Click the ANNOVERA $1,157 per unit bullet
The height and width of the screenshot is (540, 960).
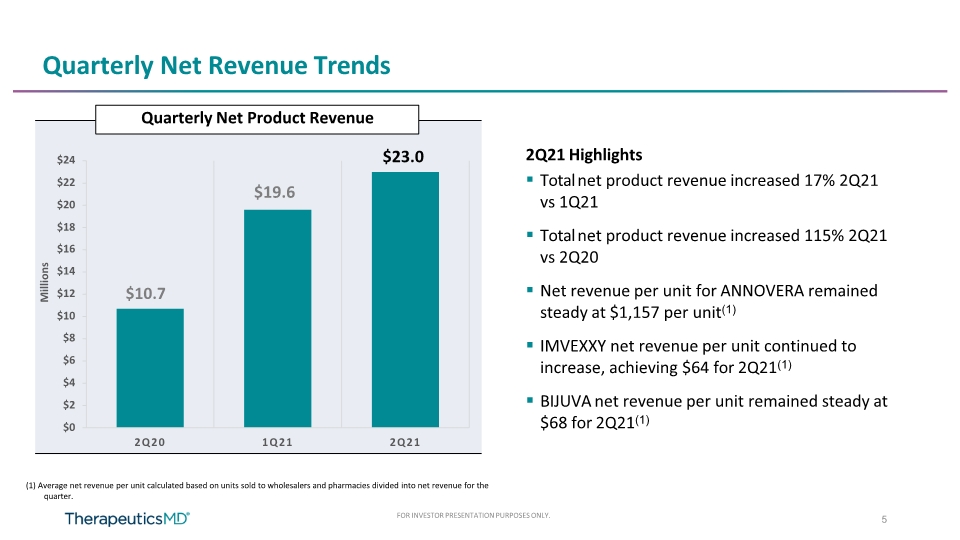[x=702, y=301]
